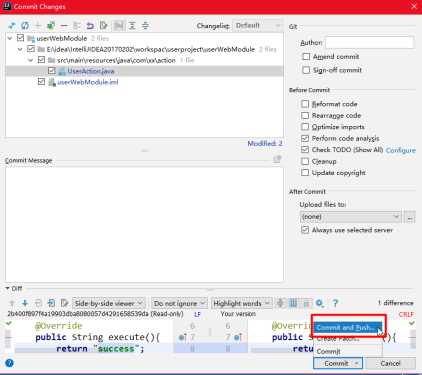Select the UserAction.java tree row

pos(144,71)
